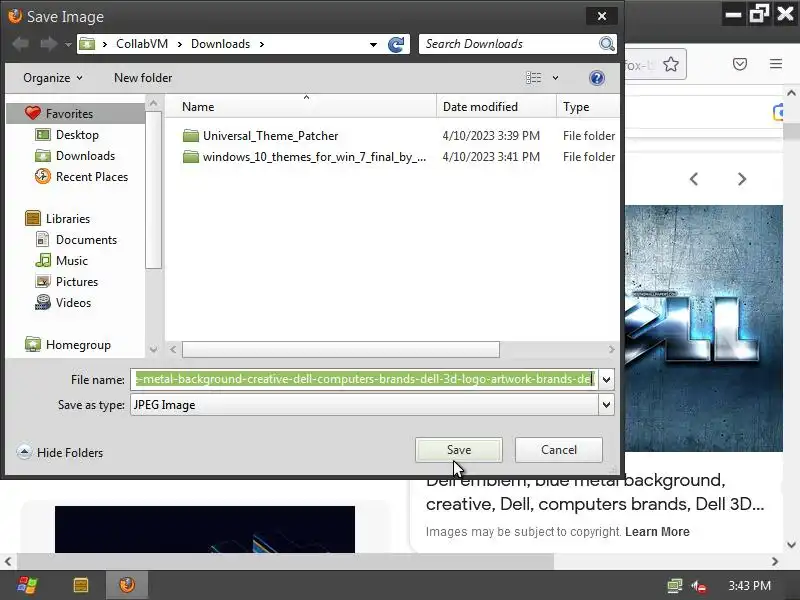Screen dimensions: 800x600
Task: Open the Music library
Action: pos(72,260)
